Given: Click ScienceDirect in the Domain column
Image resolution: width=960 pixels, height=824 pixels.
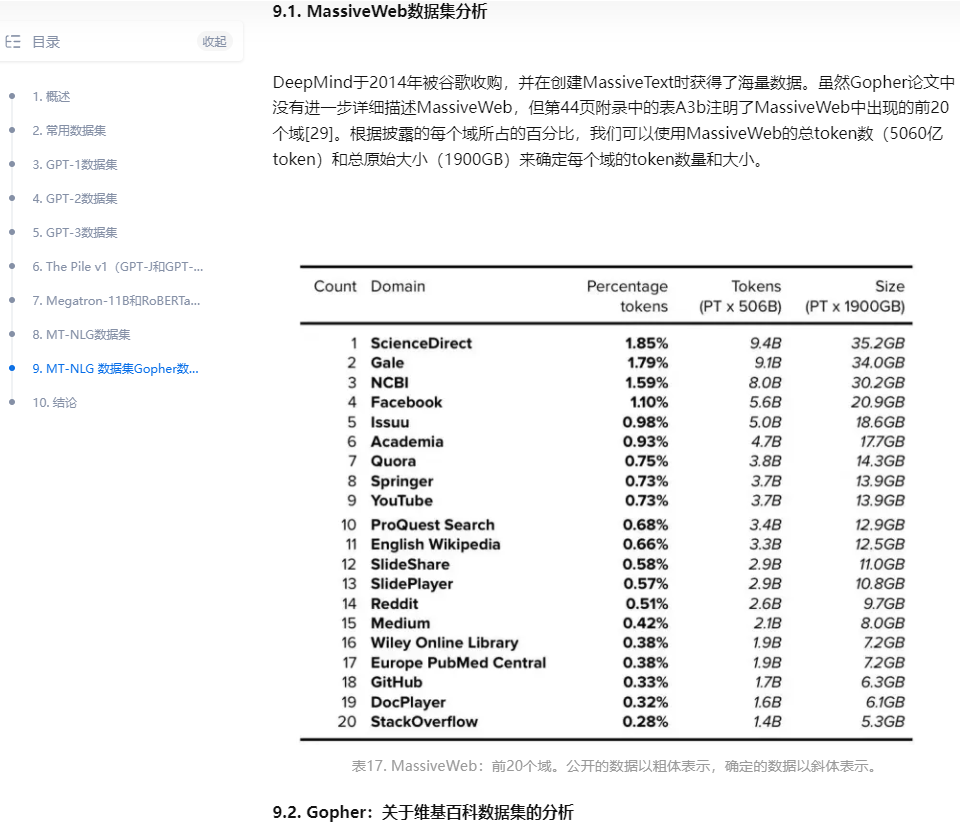Looking at the screenshot, I should [x=421, y=343].
